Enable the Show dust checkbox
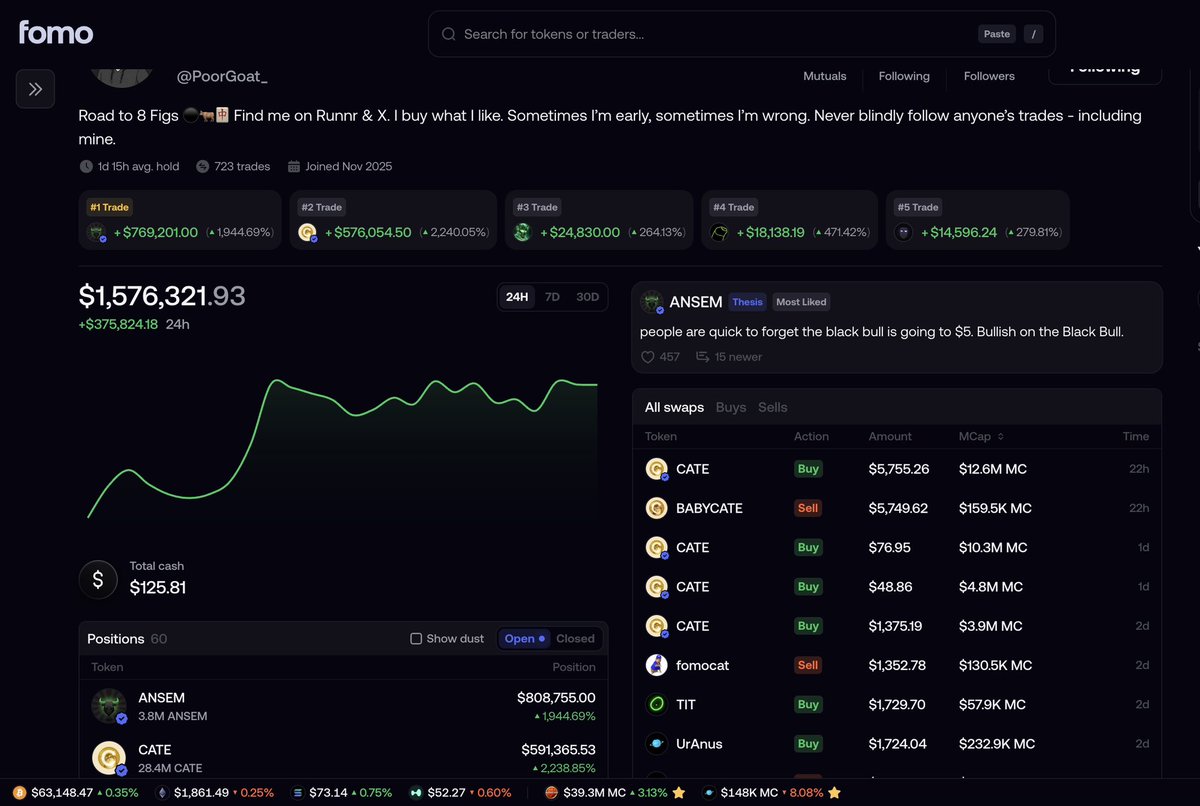 [416, 639]
